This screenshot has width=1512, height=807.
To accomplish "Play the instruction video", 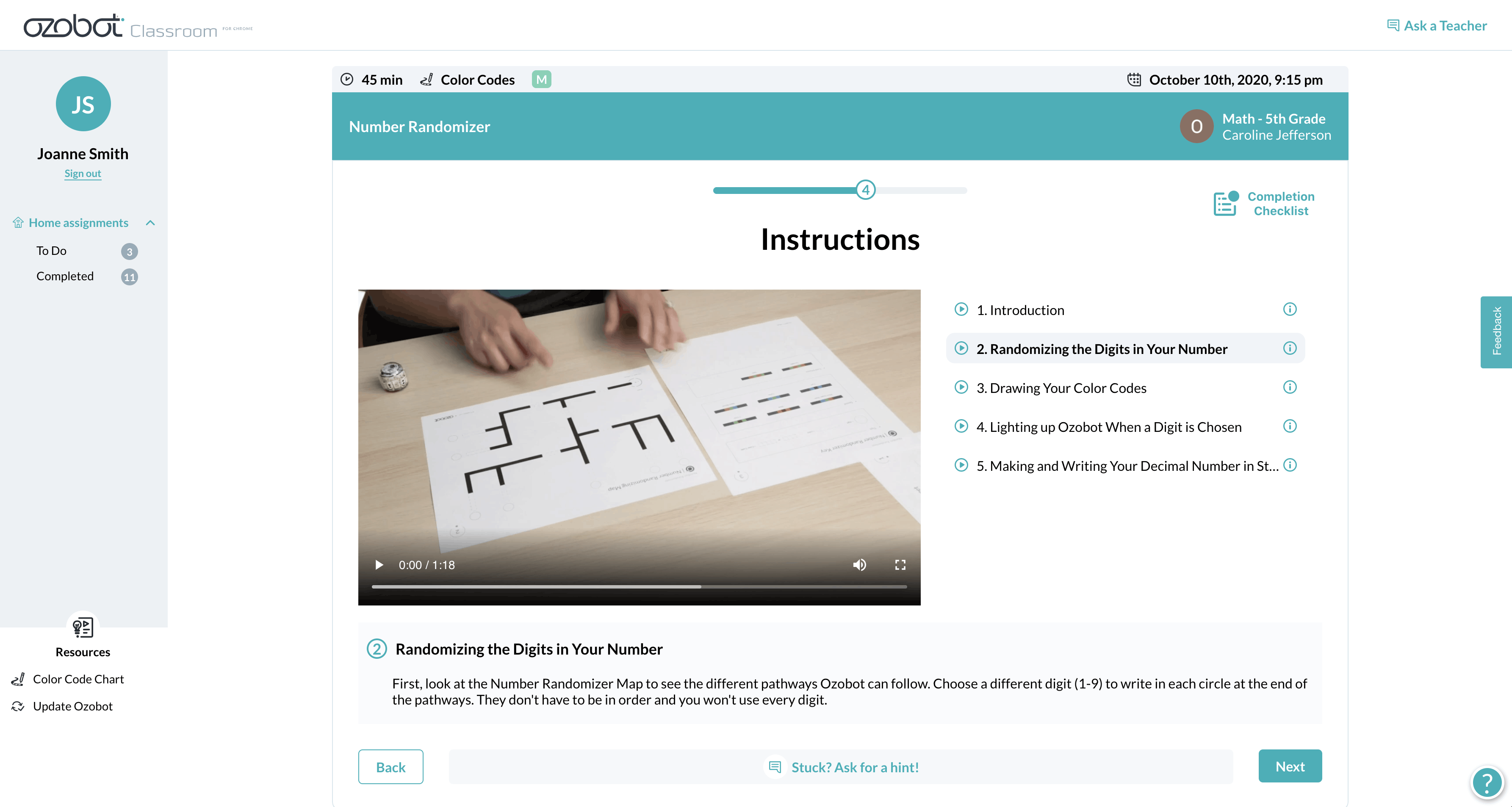I will click(x=379, y=565).
